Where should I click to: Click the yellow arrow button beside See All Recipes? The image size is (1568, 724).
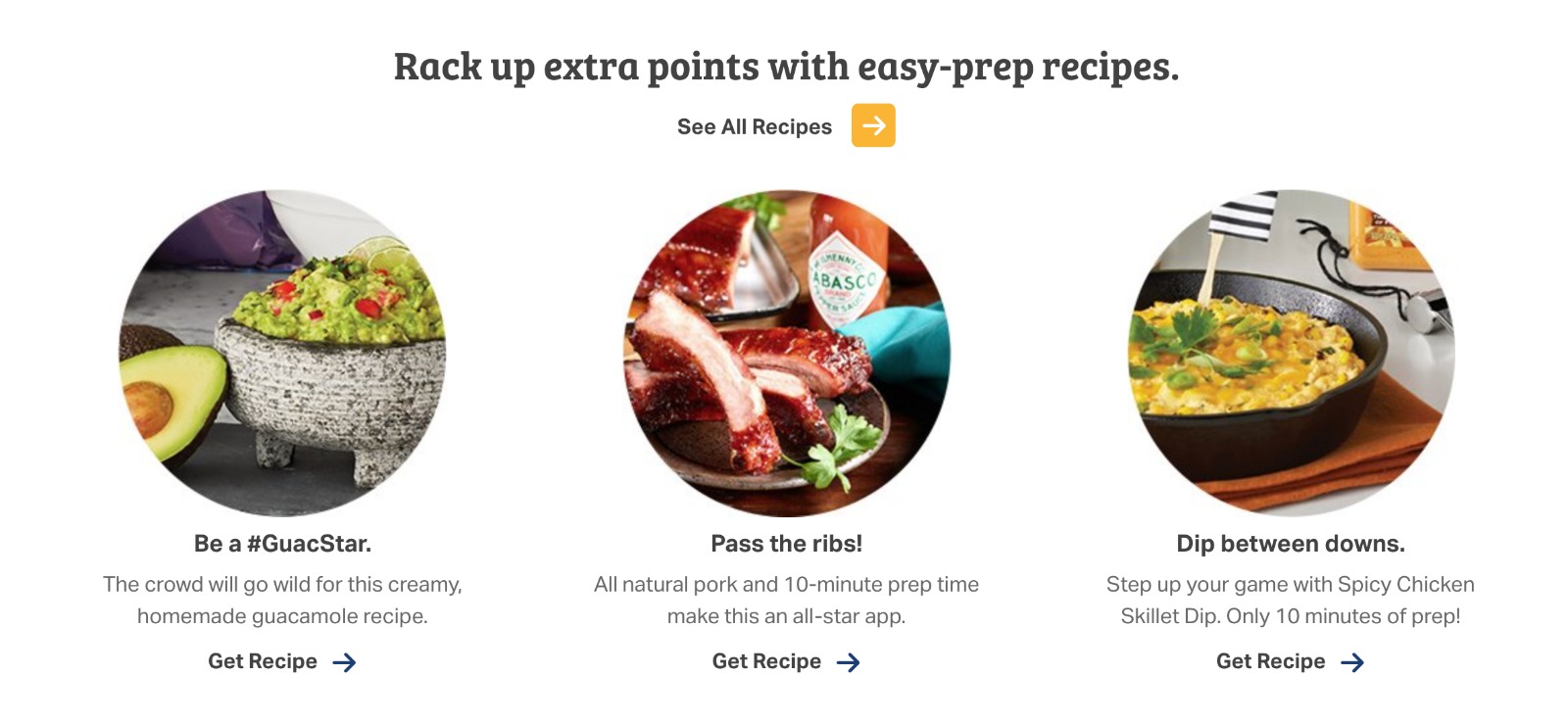tap(873, 125)
